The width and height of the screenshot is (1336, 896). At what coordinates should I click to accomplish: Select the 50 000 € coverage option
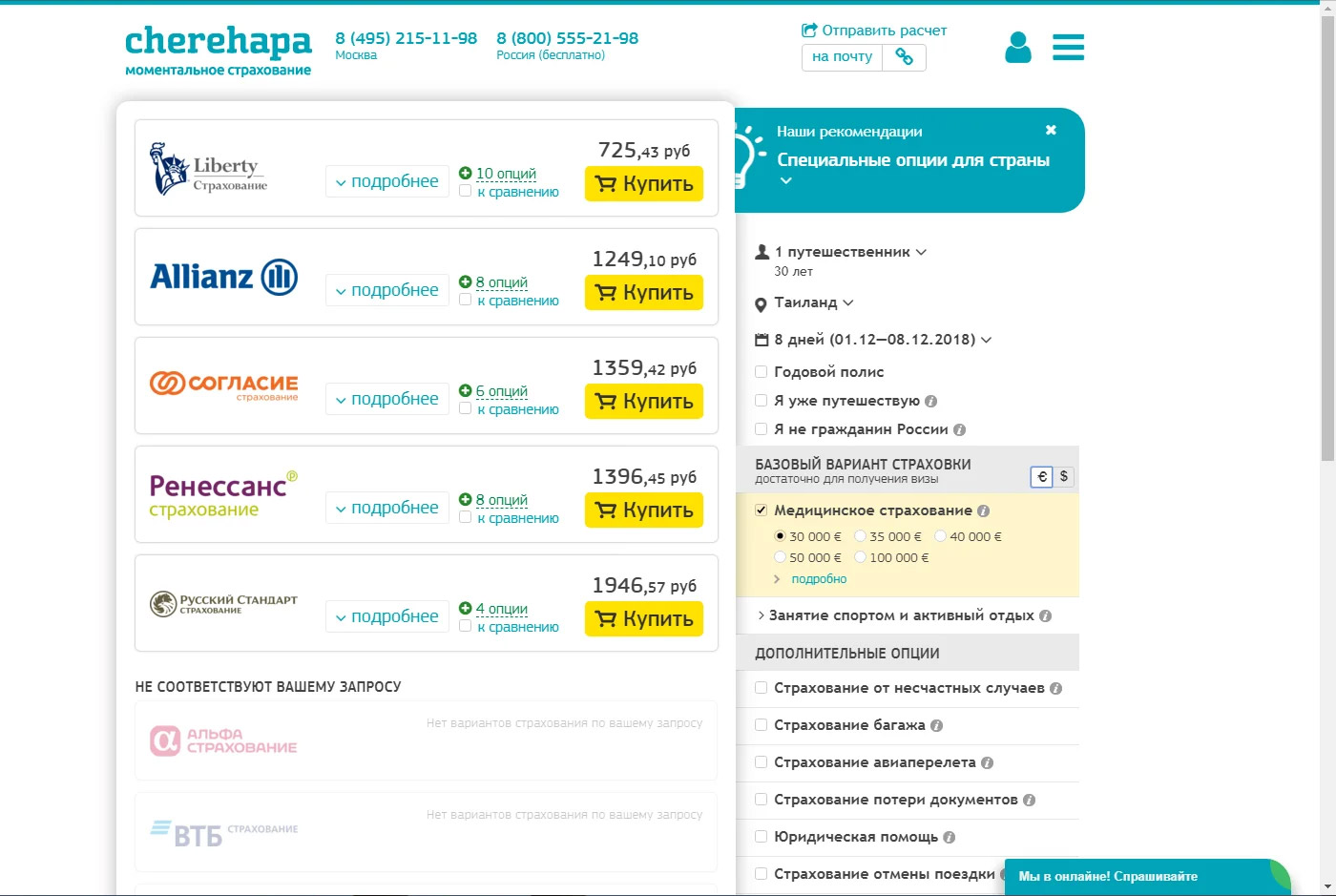tap(781, 557)
